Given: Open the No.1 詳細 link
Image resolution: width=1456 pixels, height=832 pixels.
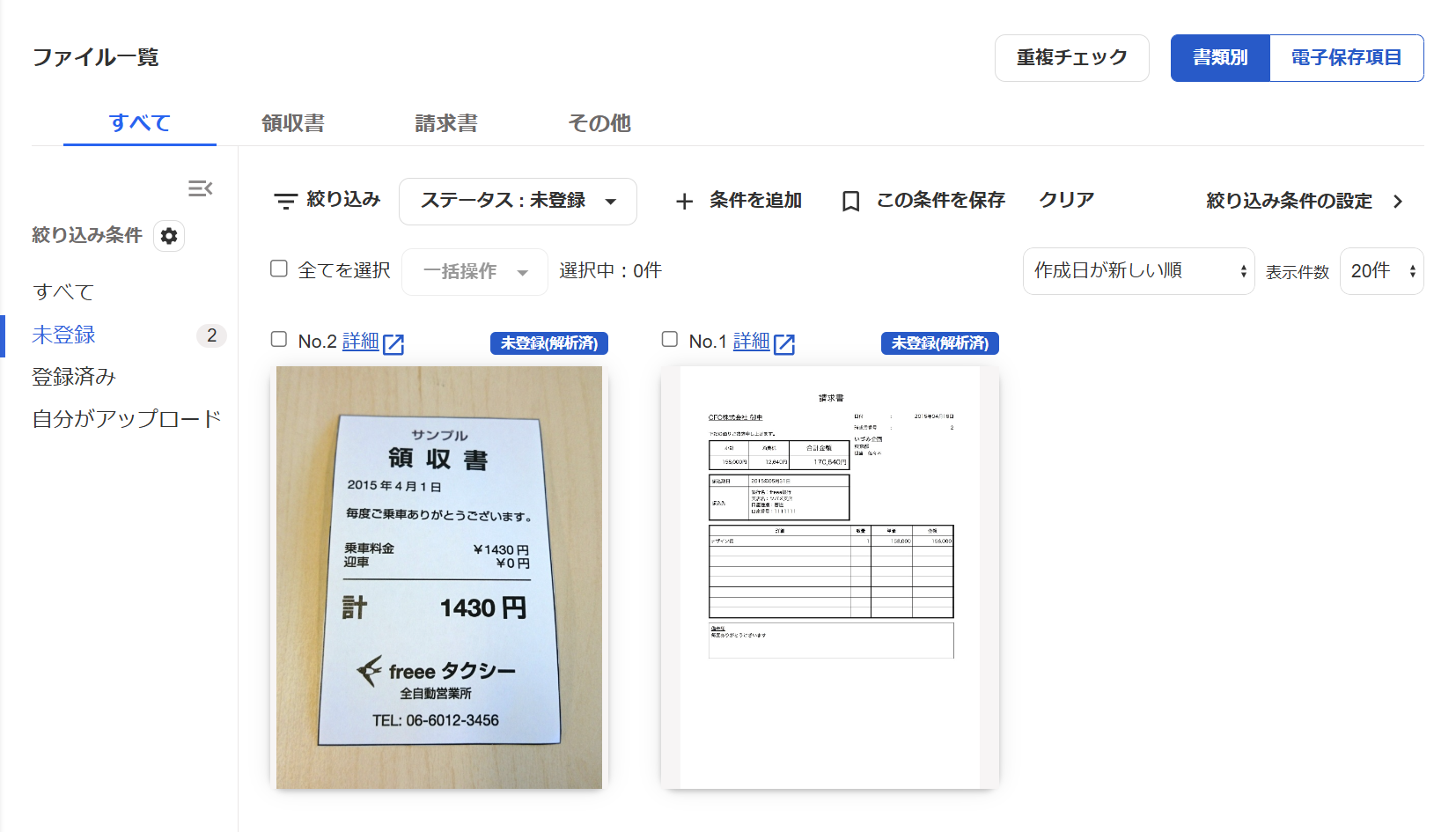Looking at the screenshot, I should pyautogui.click(x=751, y=342).
